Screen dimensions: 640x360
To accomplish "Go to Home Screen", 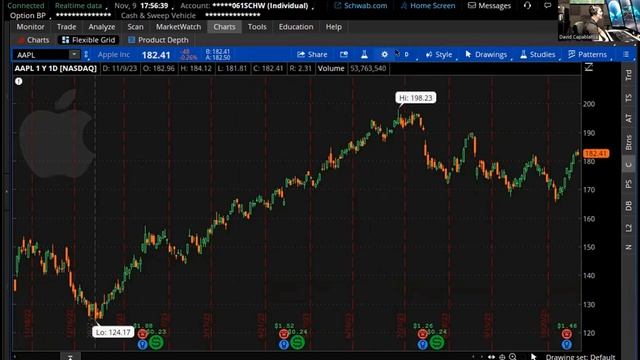I will tap(428, 6).
